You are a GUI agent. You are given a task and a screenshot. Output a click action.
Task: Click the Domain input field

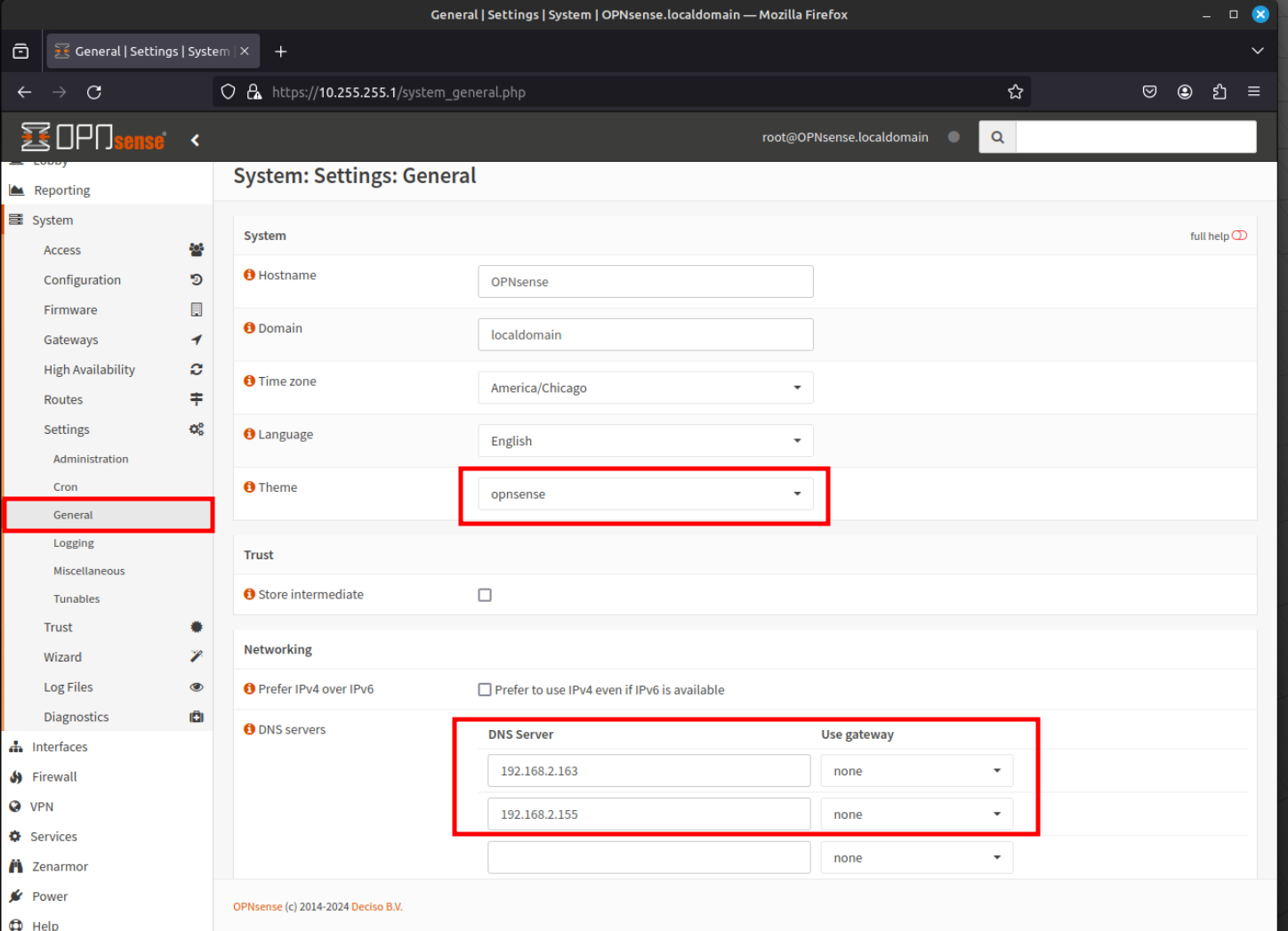[x=646, y=335]
